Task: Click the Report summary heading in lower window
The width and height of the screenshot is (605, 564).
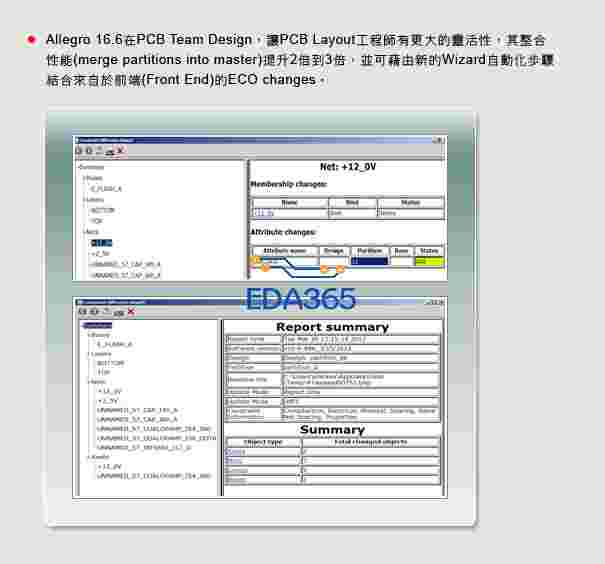Action: point(333,327)
